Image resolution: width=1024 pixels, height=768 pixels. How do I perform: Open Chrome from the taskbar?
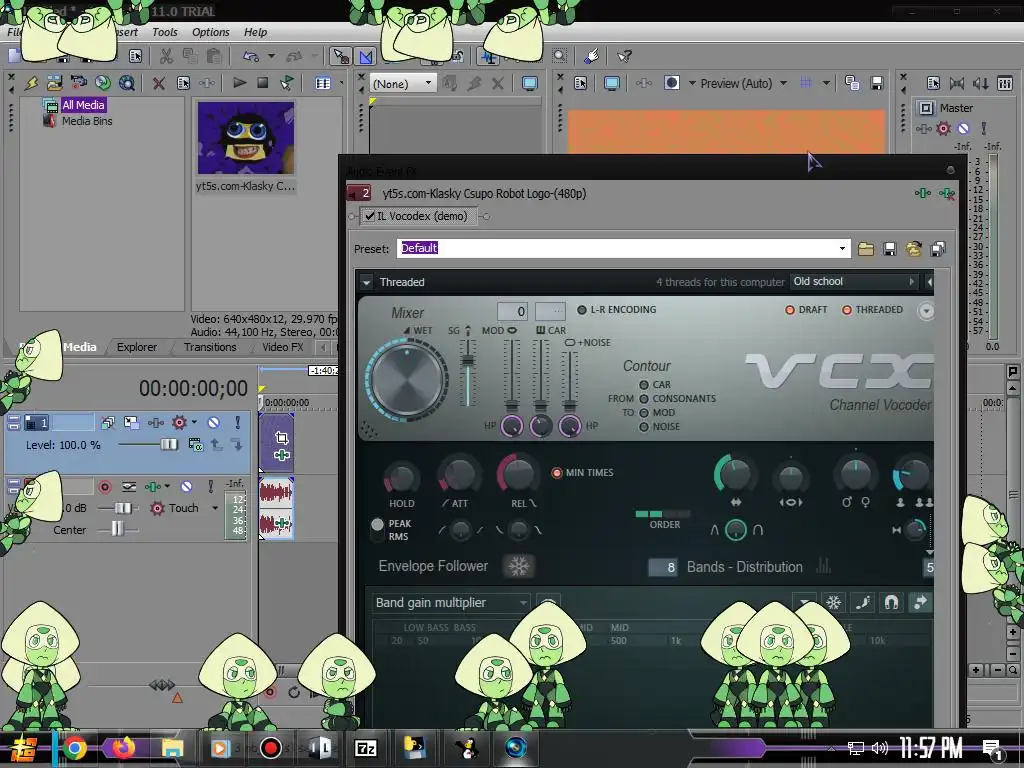click(x=74, y=748)
